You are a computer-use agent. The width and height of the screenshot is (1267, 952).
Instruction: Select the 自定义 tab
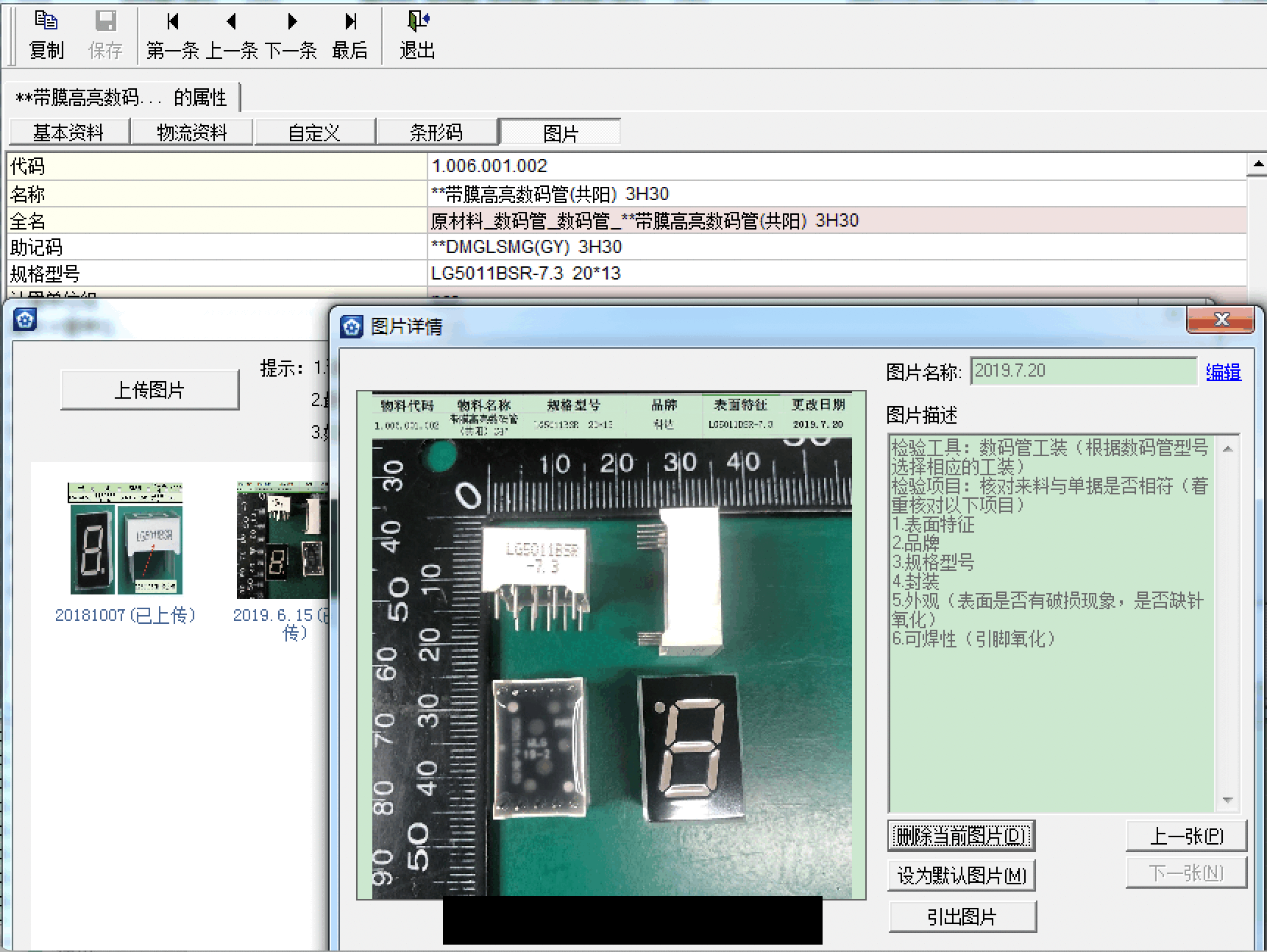pos(314,132)
